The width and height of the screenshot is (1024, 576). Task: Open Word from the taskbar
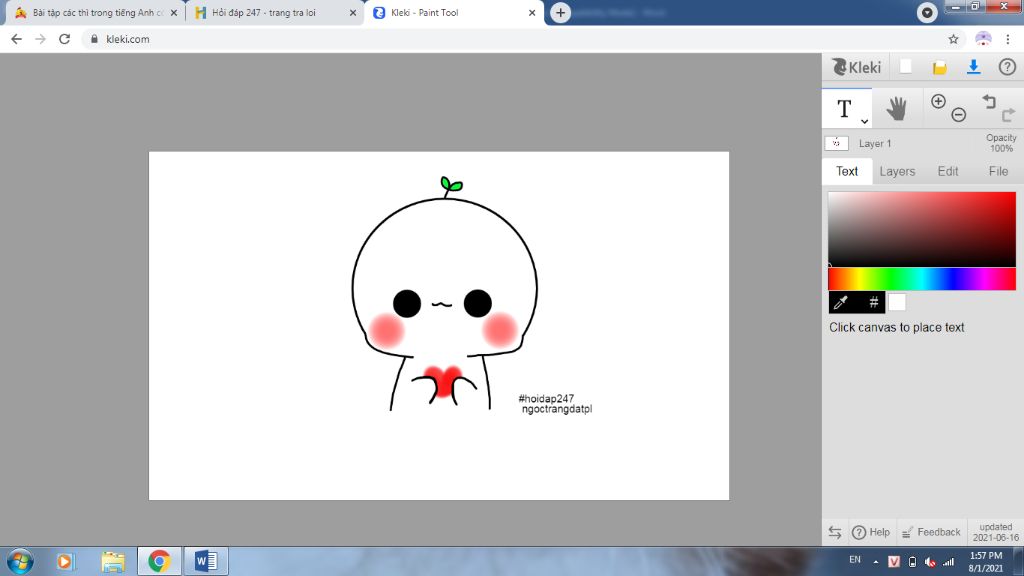coord(206,562)
